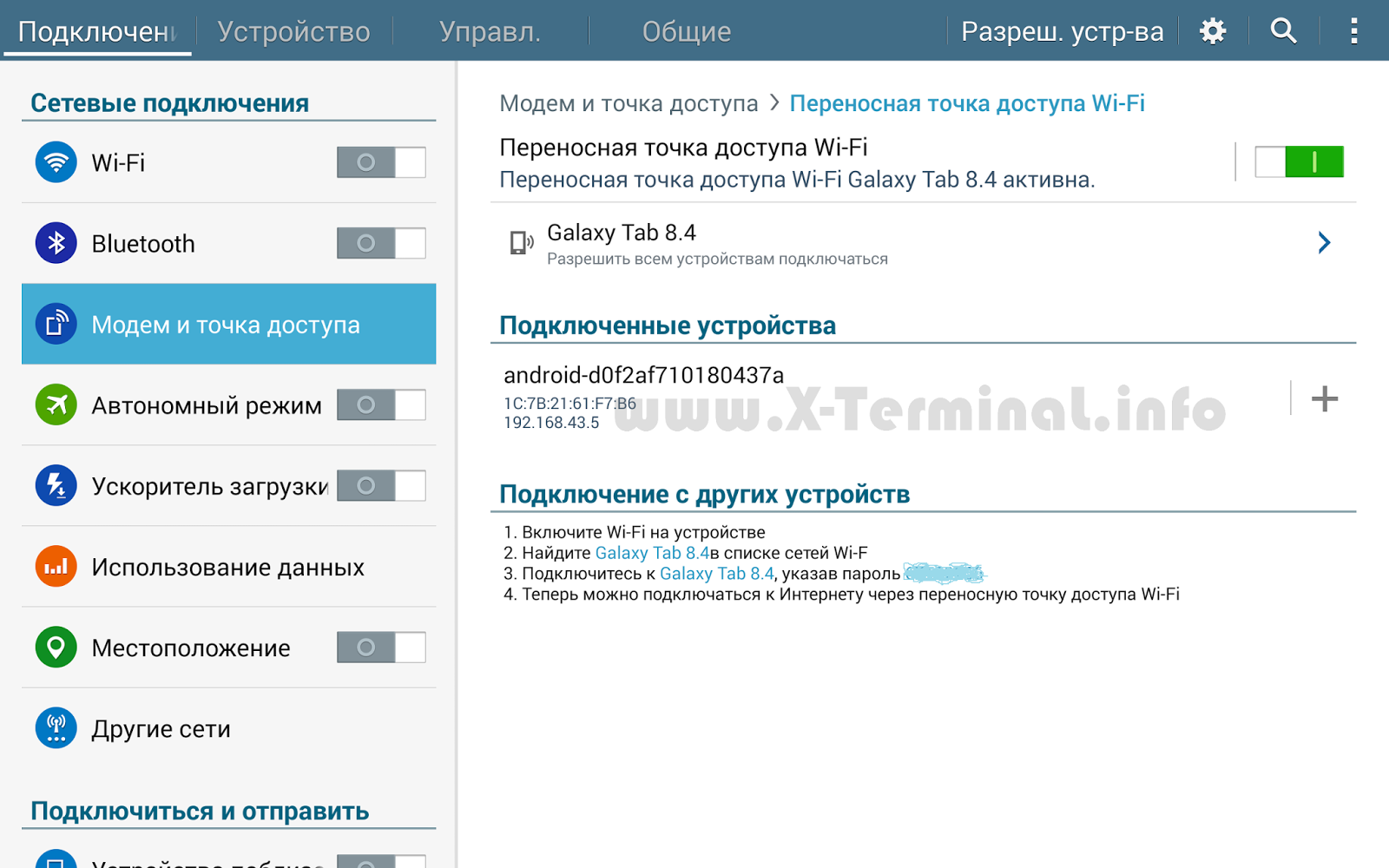Screen dimensions: 1389x868
Task: Tap Автономный режим label
Action: pos(207,405)
